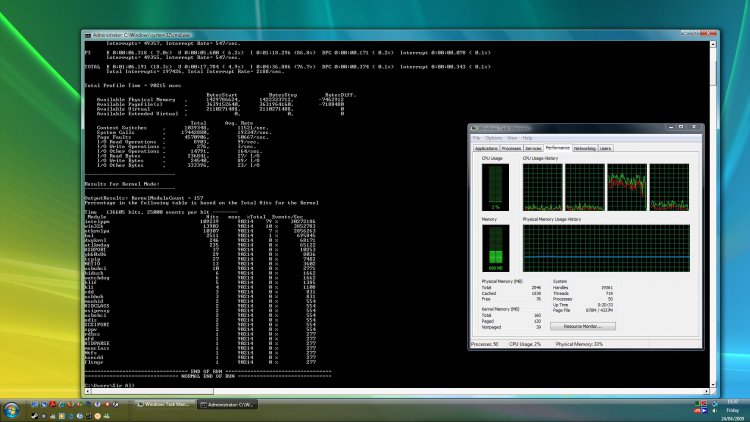Viewport: 750px width, 422px height.
Task: Click the "Available Physical Memory" row in cmd
Action: click(x=220, y=100)
